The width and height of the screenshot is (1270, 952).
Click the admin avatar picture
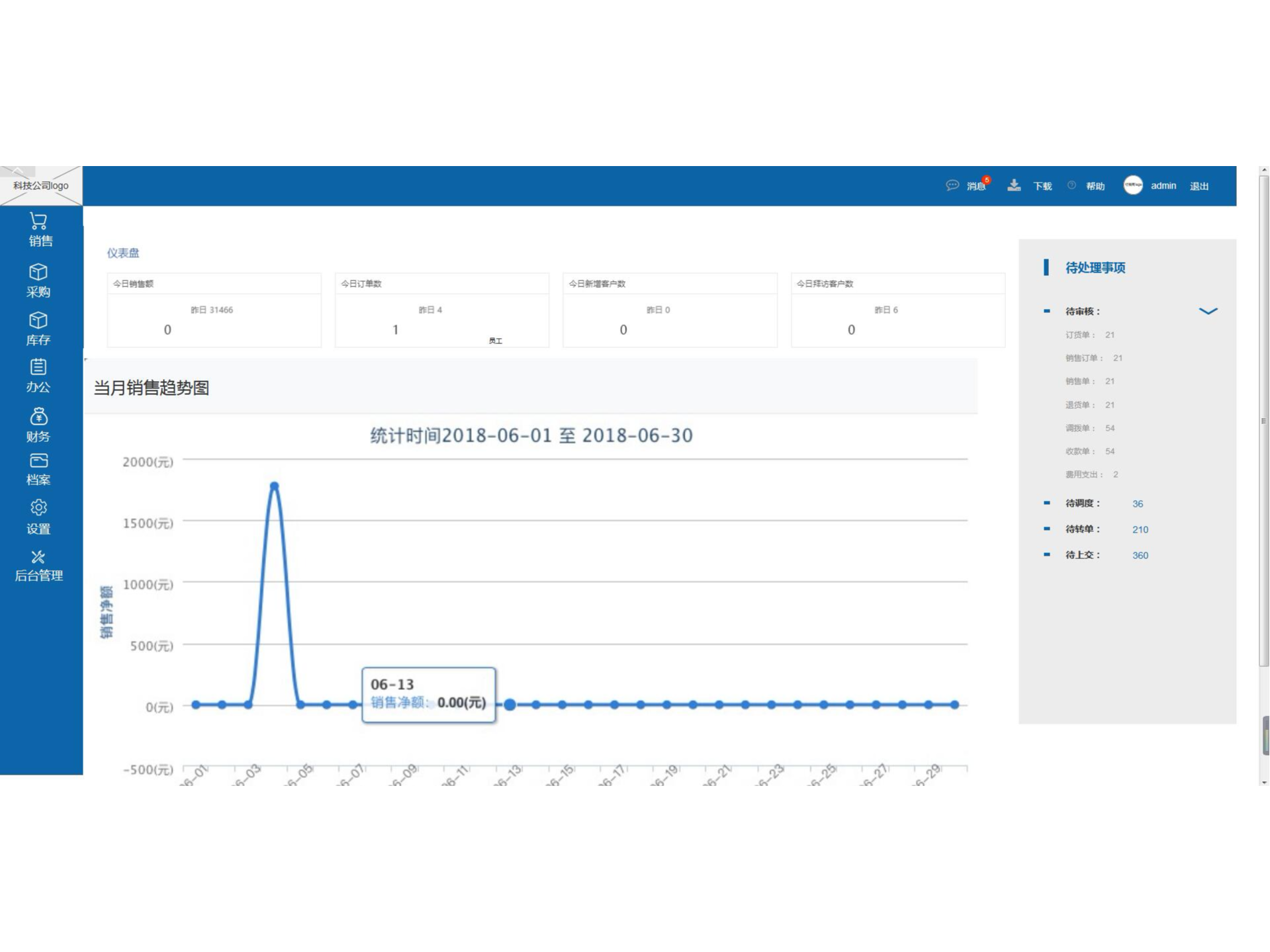click(1133, 185)
